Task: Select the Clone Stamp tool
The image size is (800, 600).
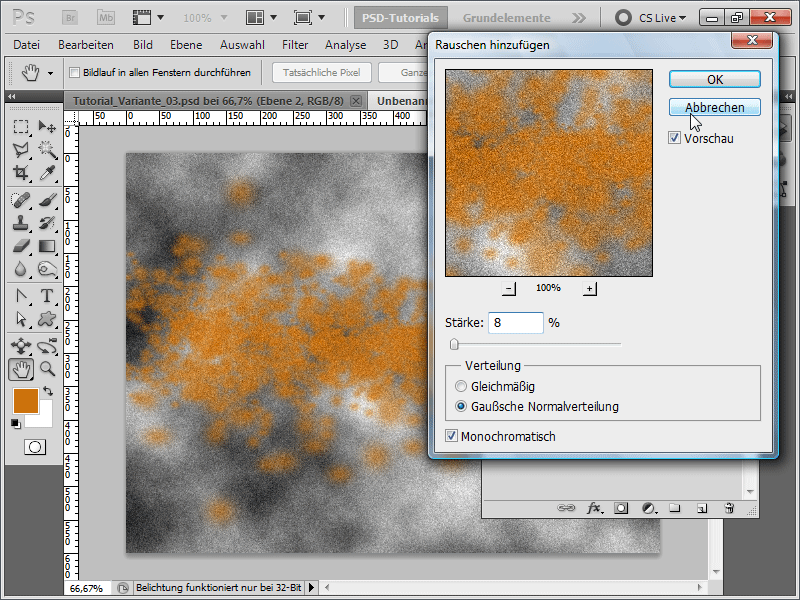Action: [21, 223]
